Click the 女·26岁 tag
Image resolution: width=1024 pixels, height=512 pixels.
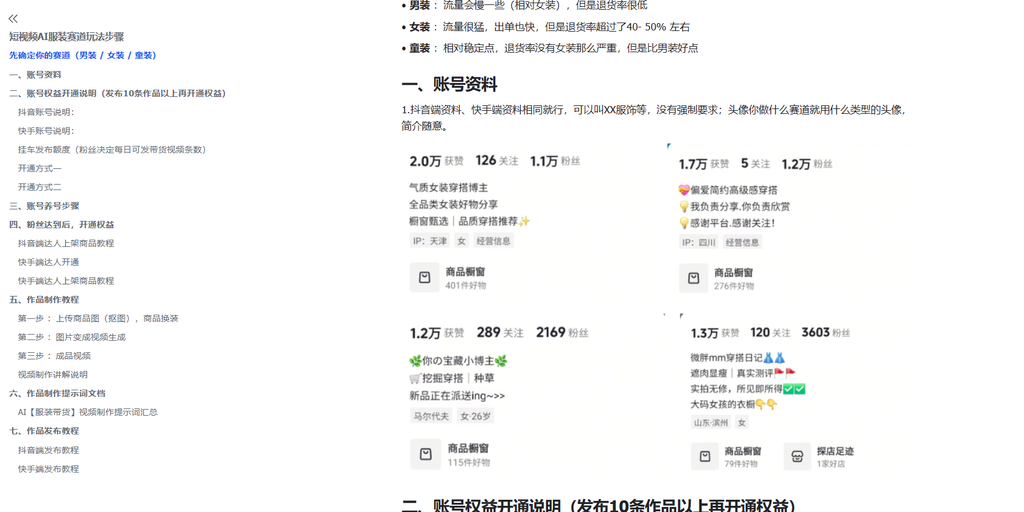pyautogui.click(x=475, y=416)
